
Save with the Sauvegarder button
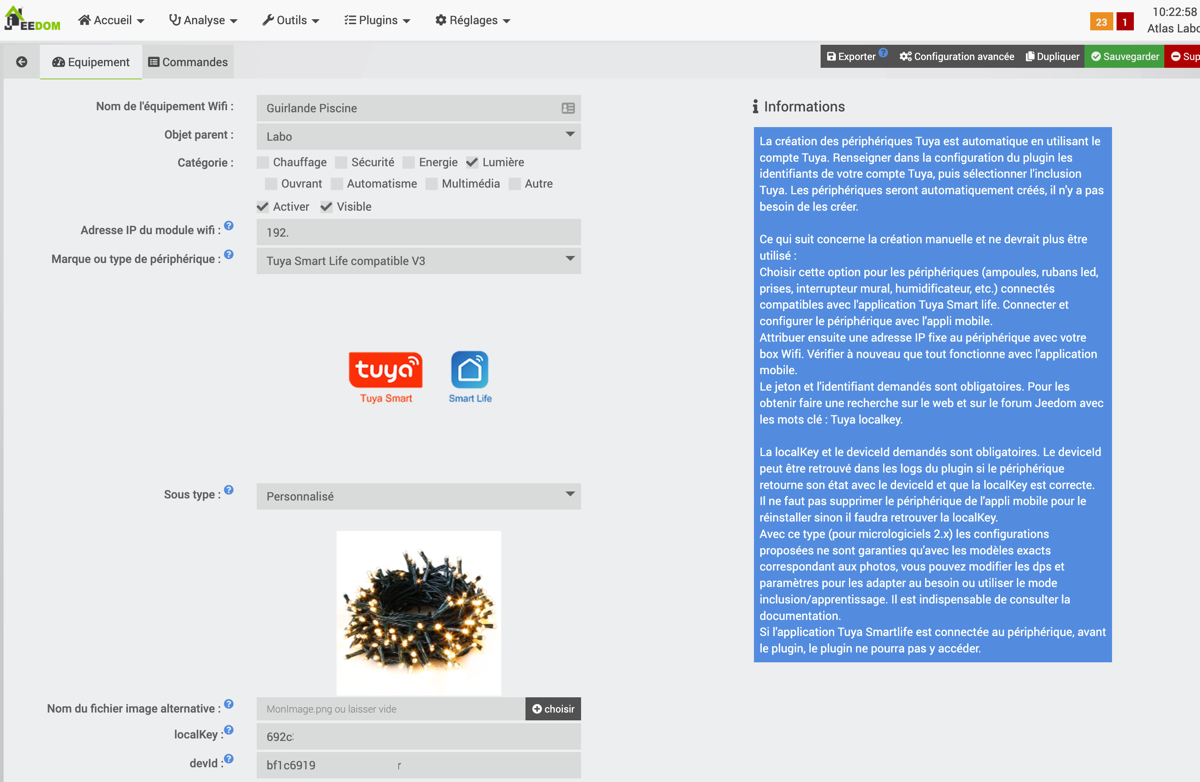click(x=1125, y=57)
